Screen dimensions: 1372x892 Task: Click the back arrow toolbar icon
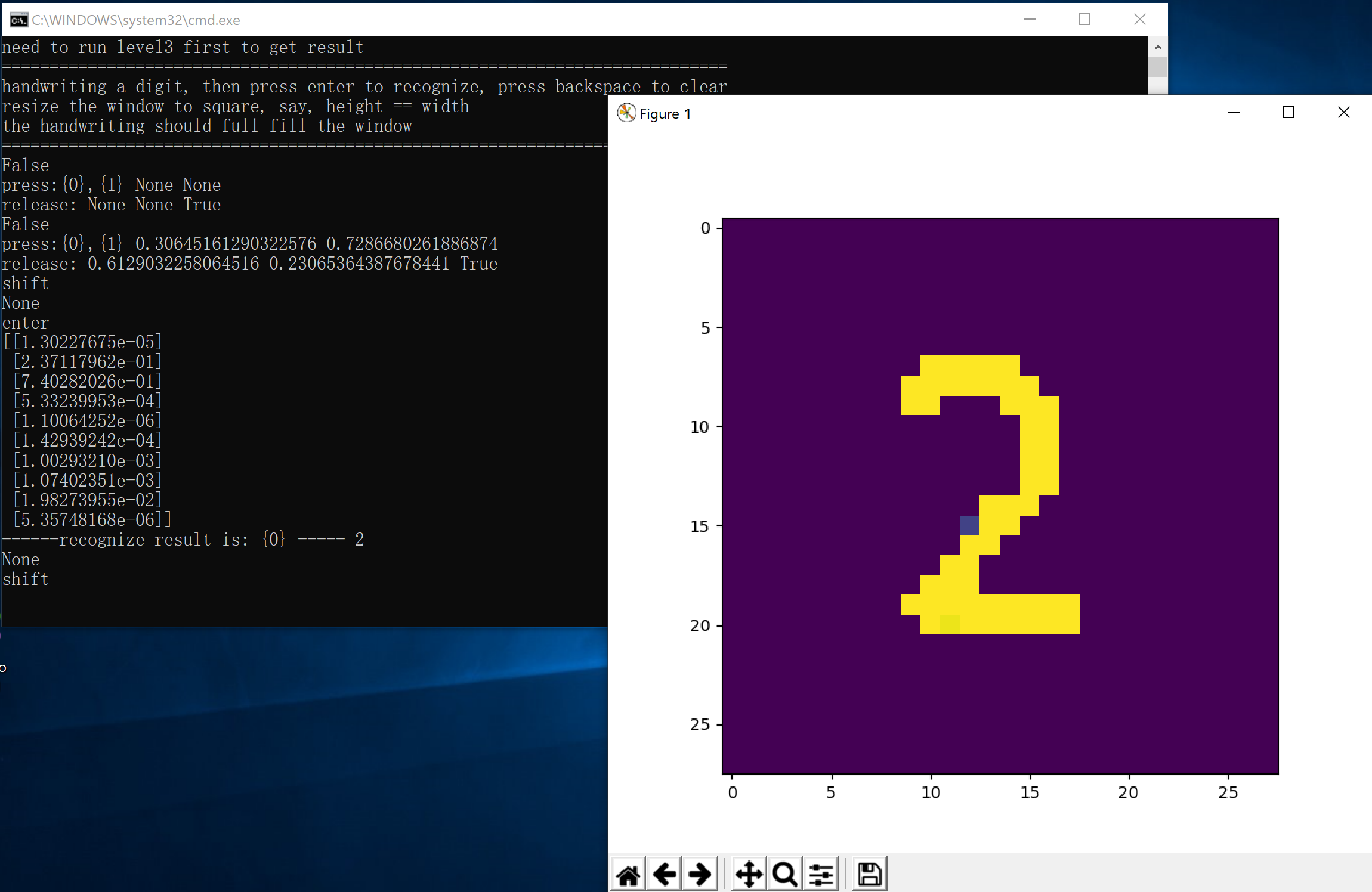664,875
